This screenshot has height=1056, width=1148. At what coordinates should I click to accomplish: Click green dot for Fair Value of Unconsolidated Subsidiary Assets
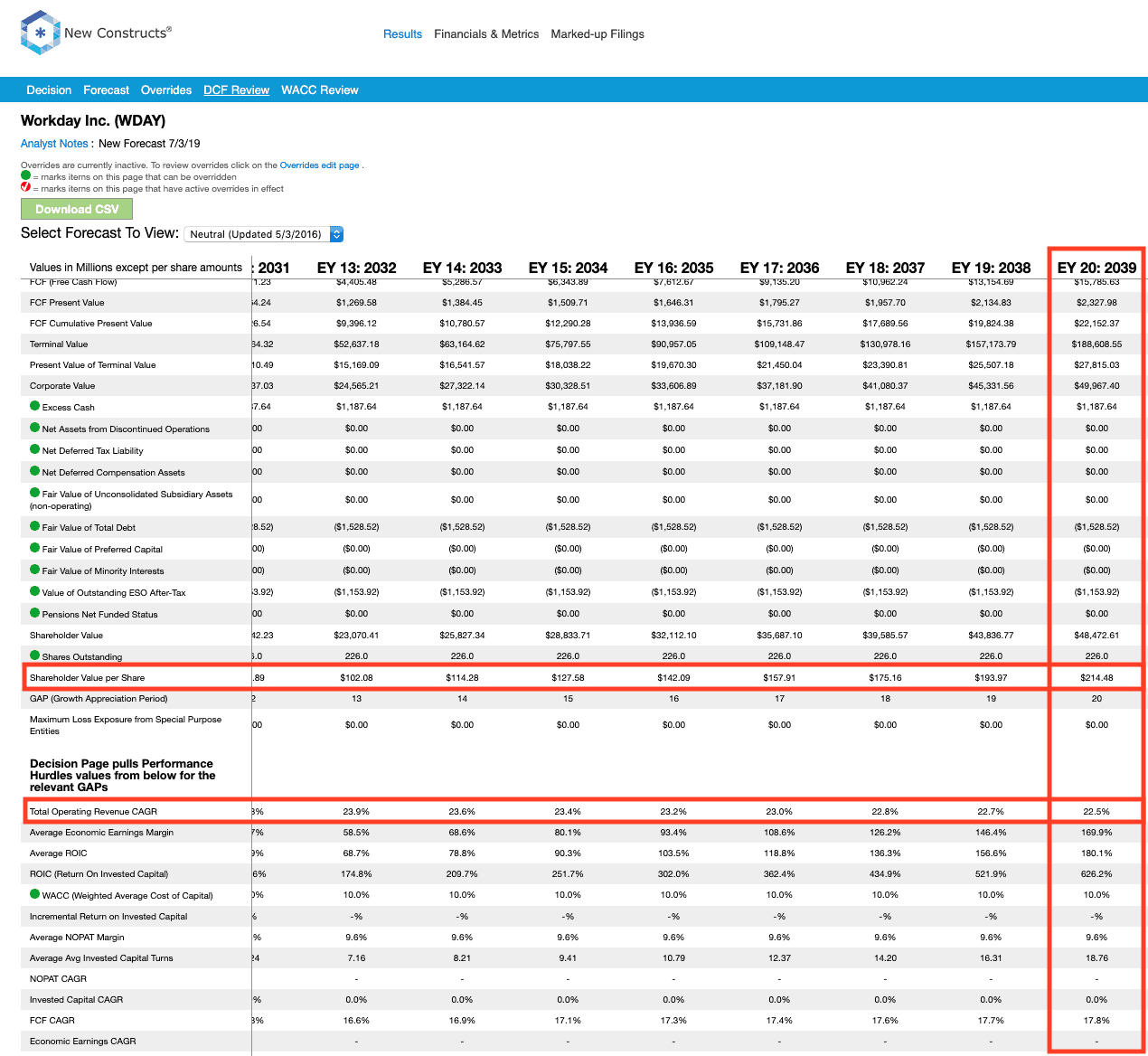(35, 493)
